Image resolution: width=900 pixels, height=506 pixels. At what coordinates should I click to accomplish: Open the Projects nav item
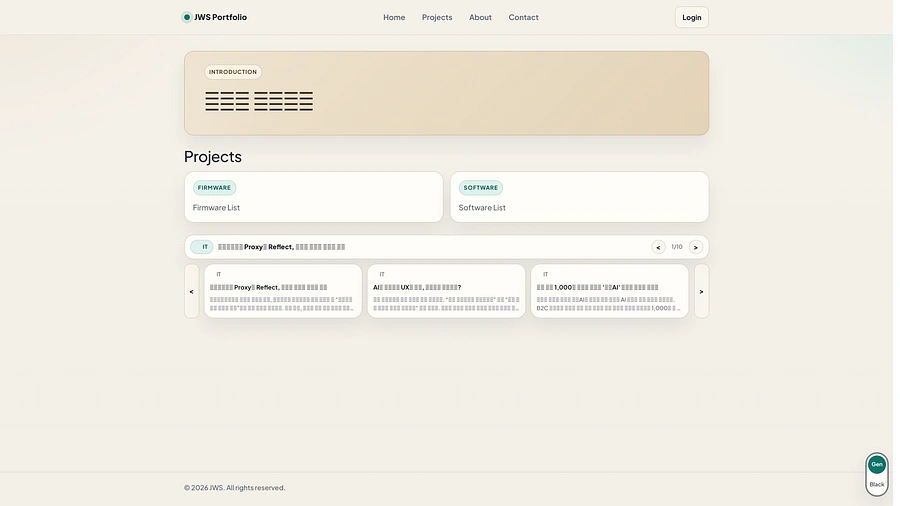click(x=437, y=17)
